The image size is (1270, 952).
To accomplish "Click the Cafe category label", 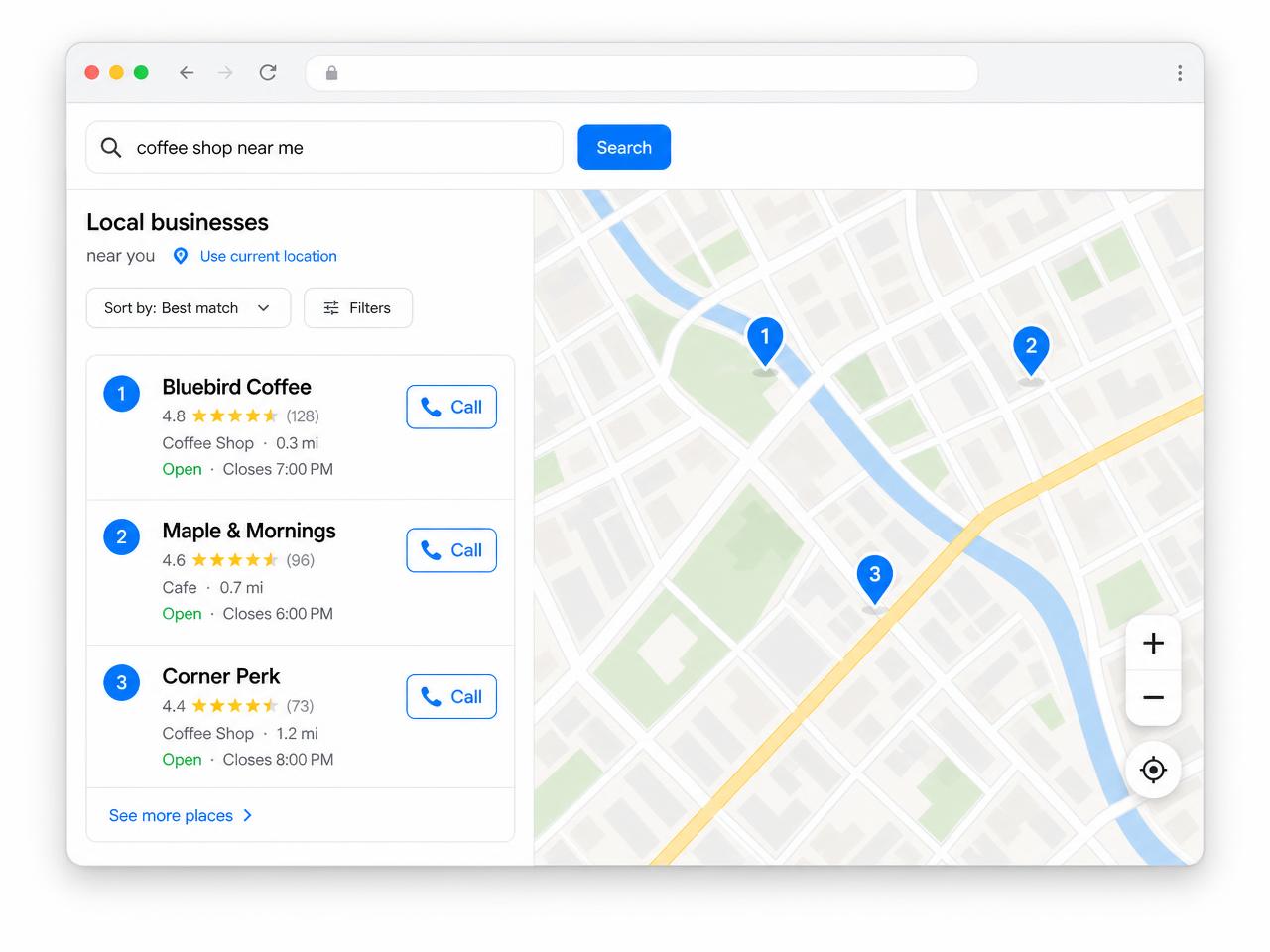I will point(180,588).
